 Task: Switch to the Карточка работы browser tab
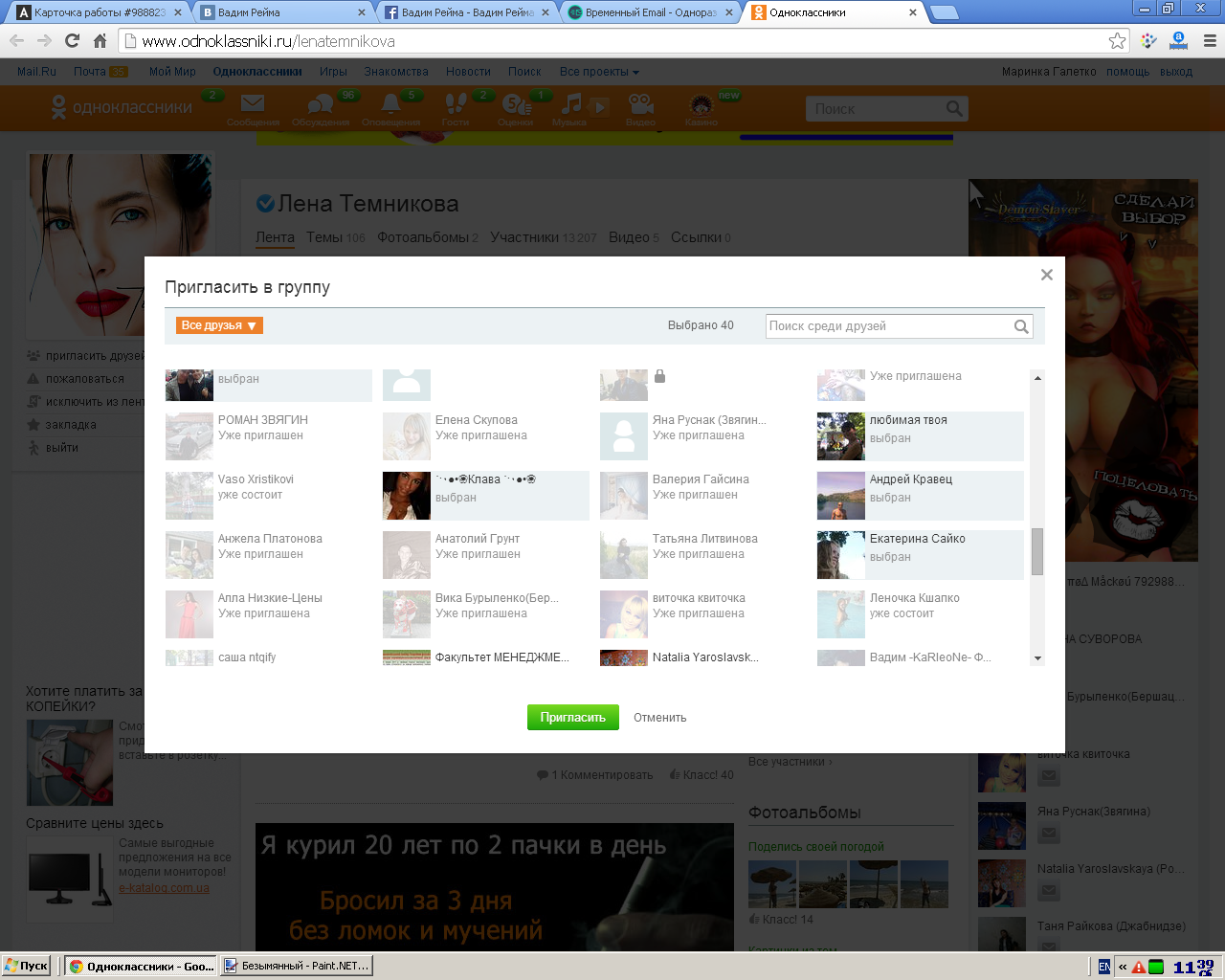100,12
